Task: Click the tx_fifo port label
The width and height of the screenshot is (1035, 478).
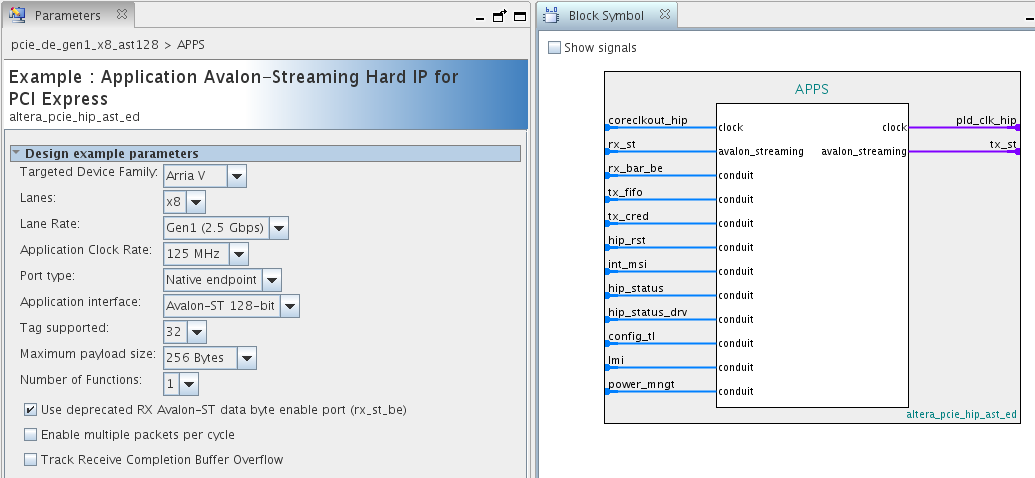Action: click(x=625, y=192)
